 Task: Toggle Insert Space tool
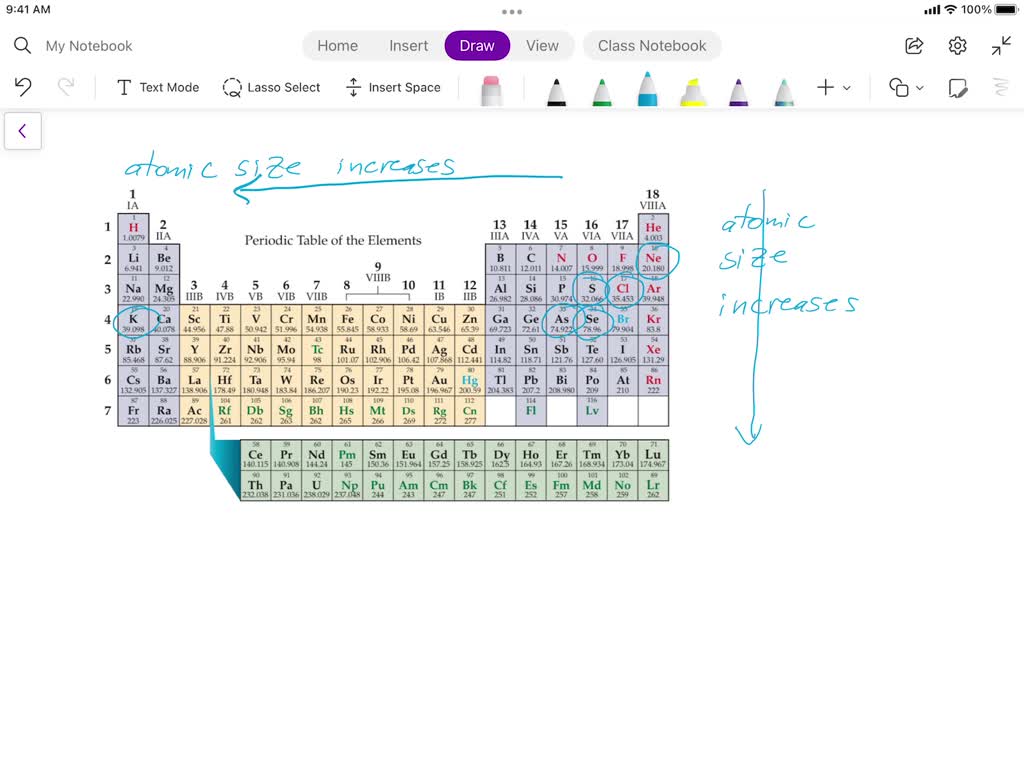pos(392,87)
